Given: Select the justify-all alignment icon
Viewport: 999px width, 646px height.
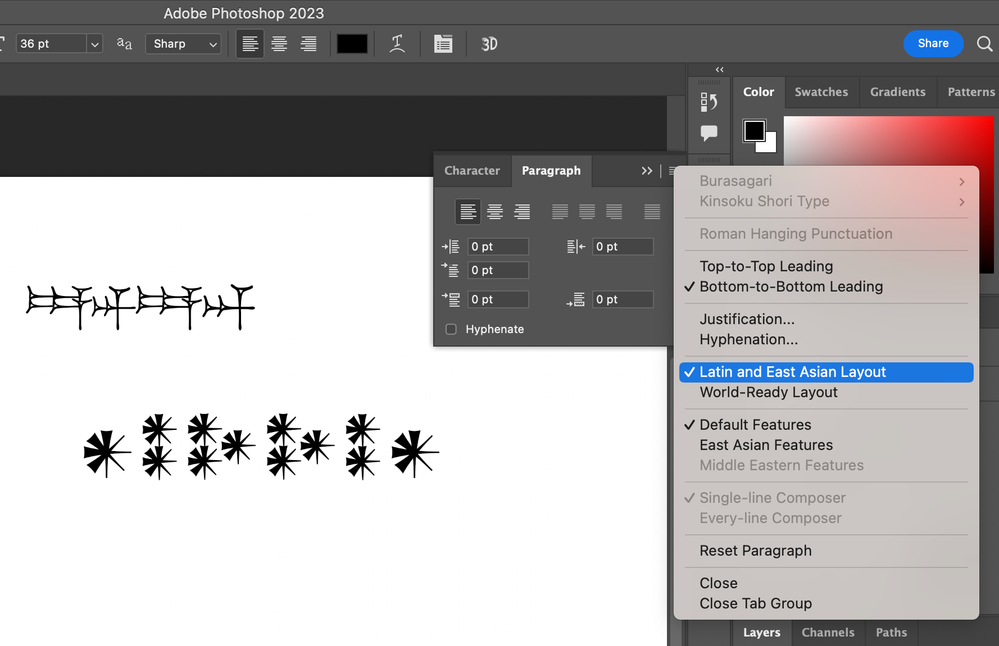Looking at the screenshot, I should click(652, 211).
